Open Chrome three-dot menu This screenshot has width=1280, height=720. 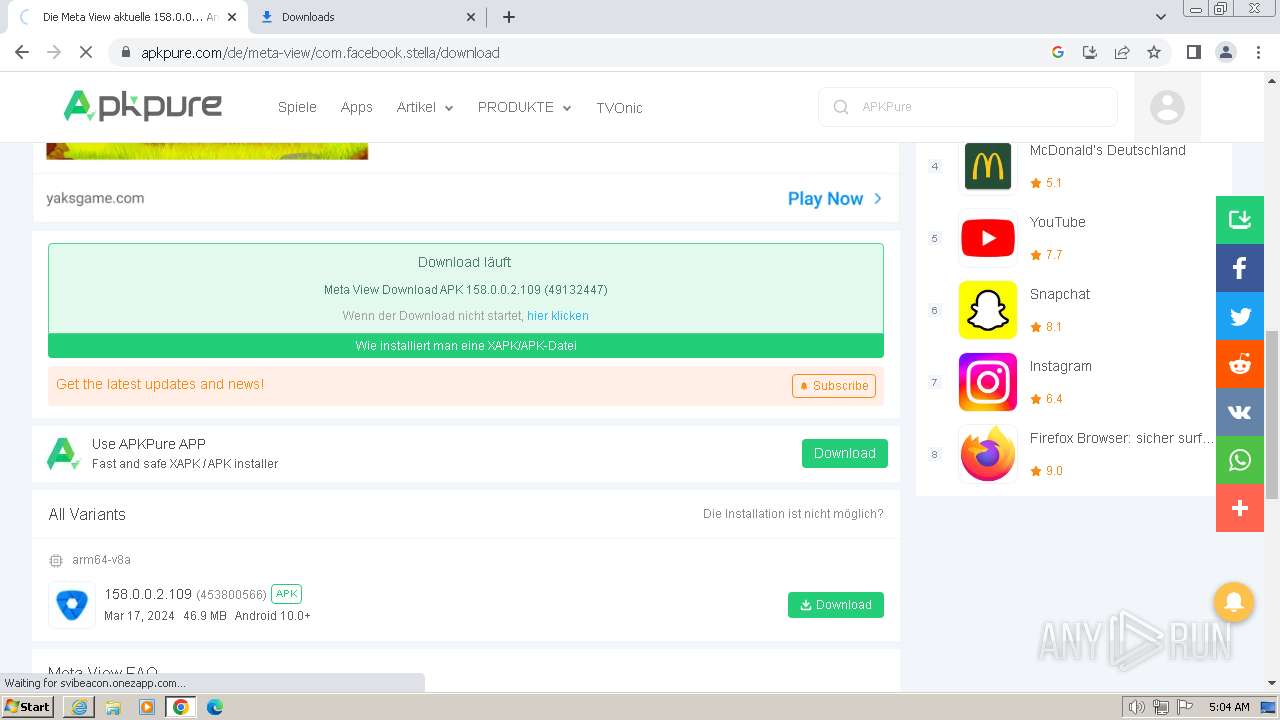tap(1258, 53)
